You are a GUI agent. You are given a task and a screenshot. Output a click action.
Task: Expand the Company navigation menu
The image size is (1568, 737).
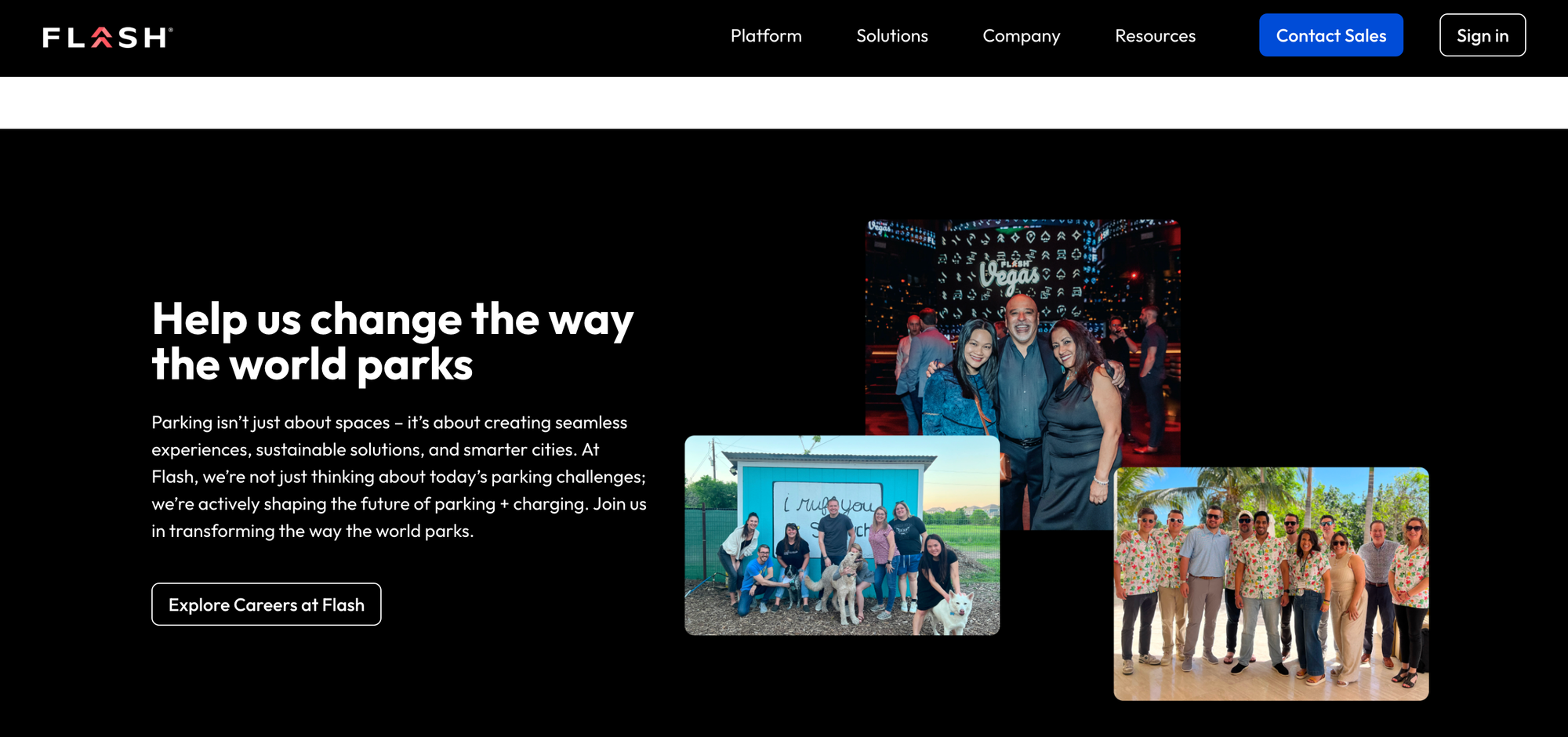click(x=1021, y=36)
